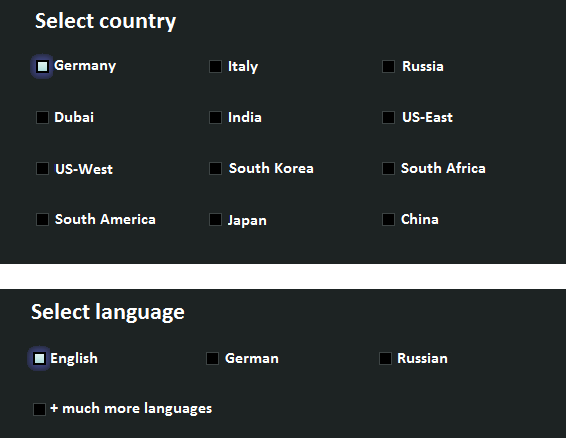The width and height of the screenshot is (566, 438).
Task: Select the German language checkbox
Action: coord(212,359)
